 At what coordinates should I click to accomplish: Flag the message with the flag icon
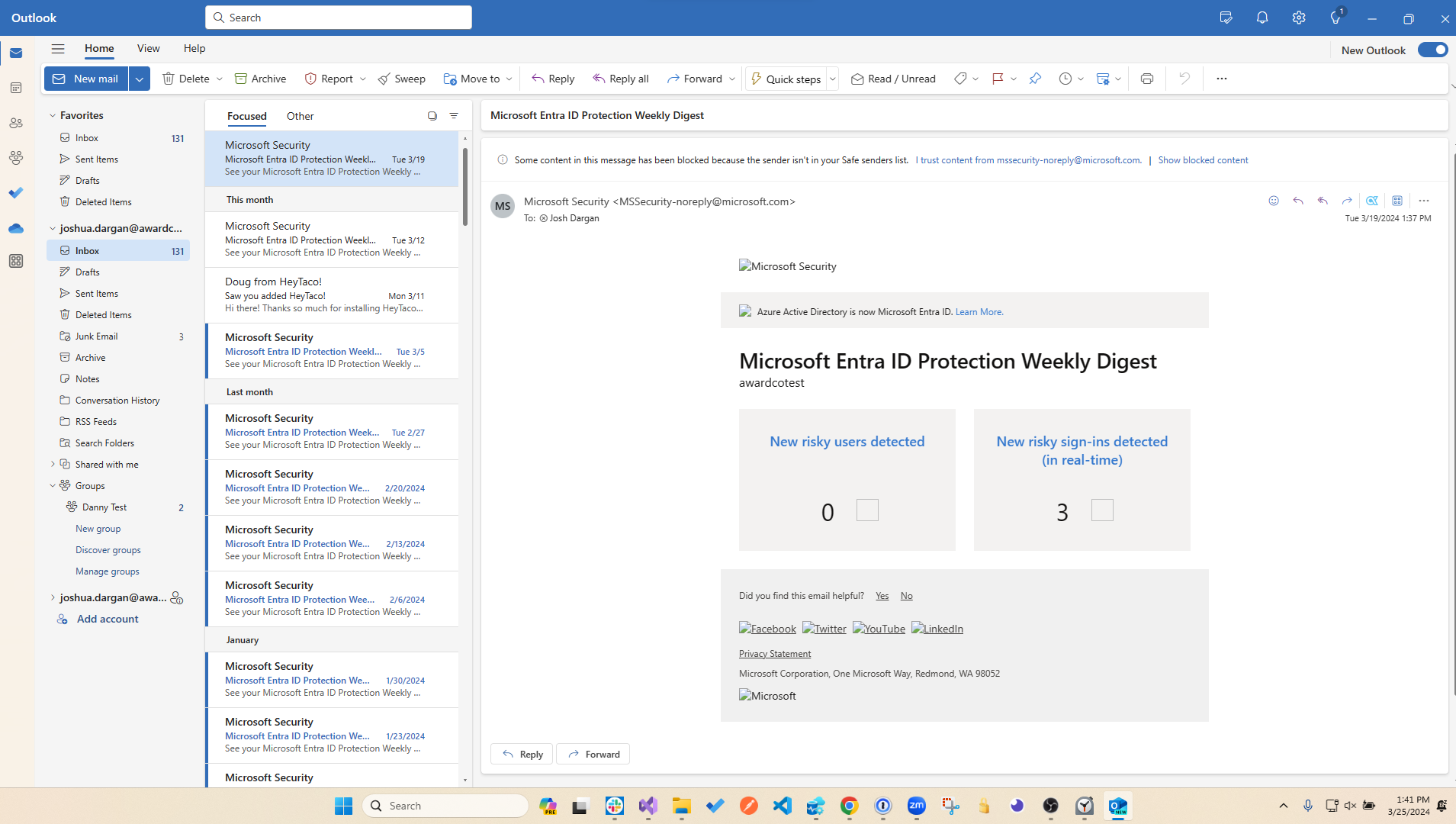998,78
